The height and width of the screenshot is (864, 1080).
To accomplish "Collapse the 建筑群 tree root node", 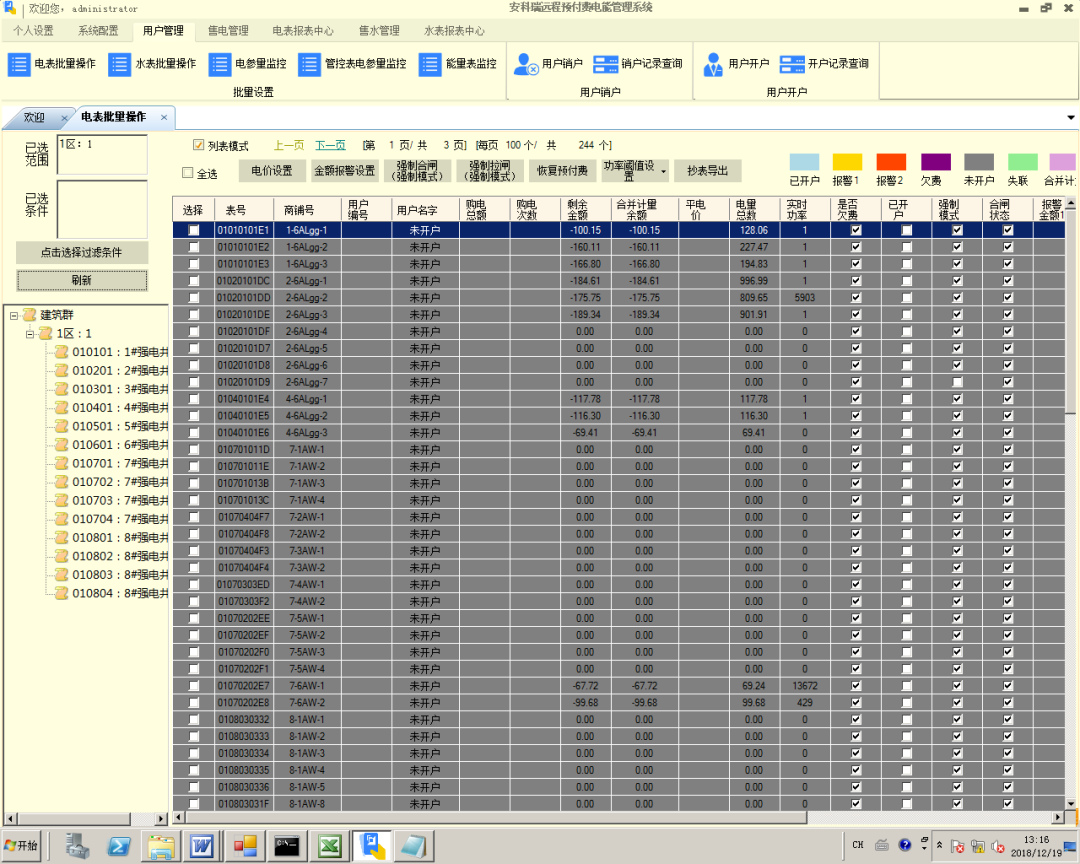I will click(x=13, y=314).
